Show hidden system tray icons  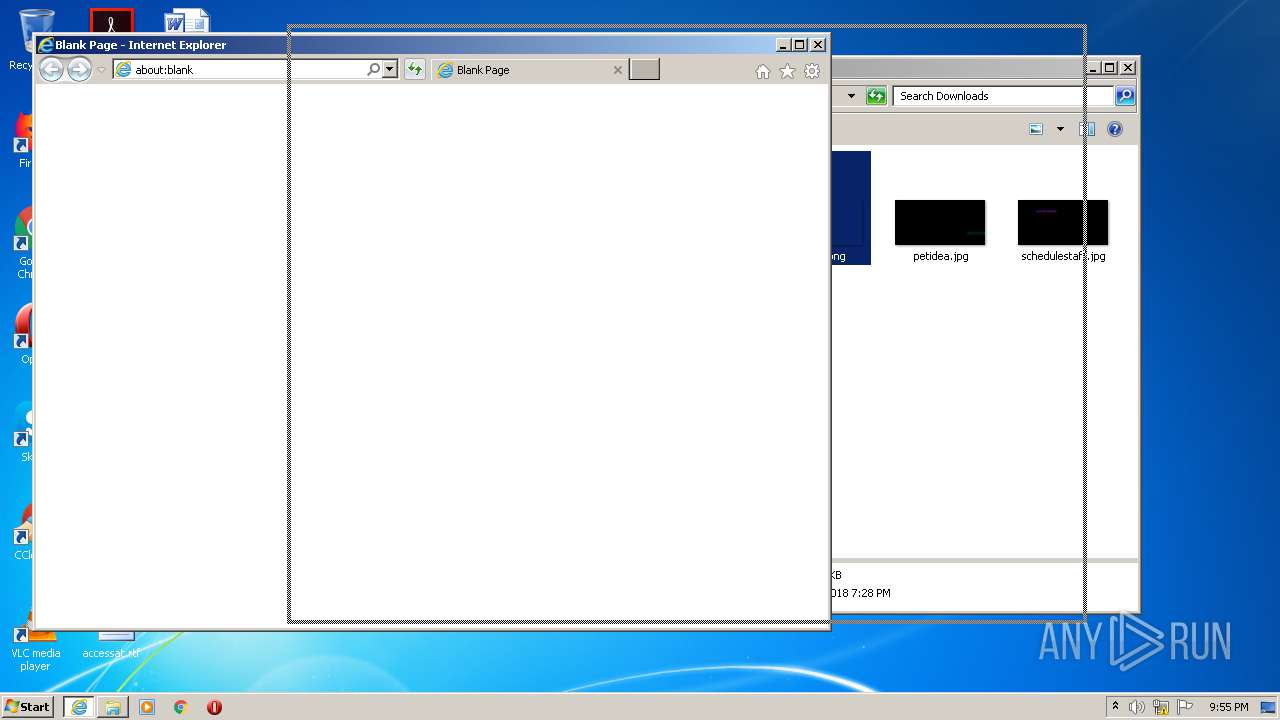1116,706
